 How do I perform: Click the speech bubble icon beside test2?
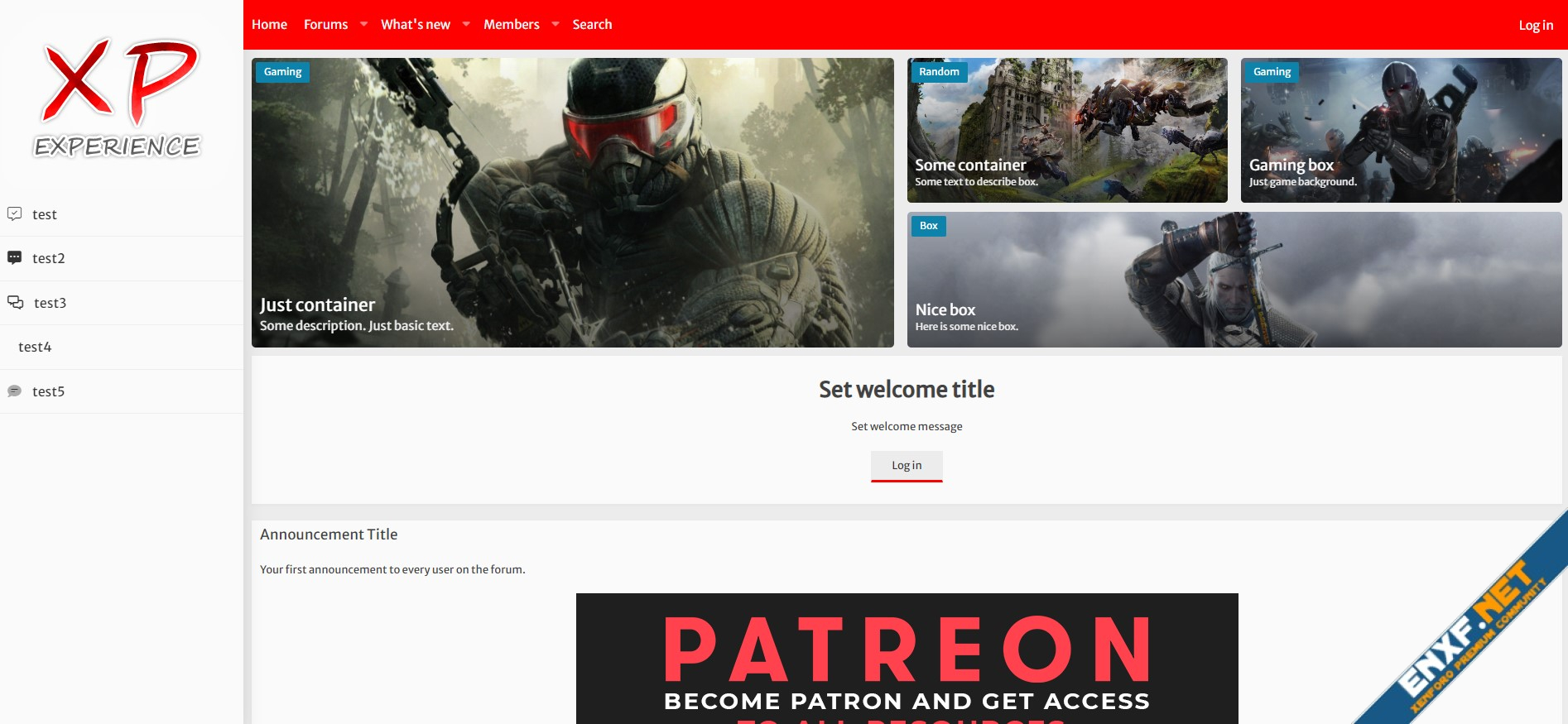tap(14, 258)
